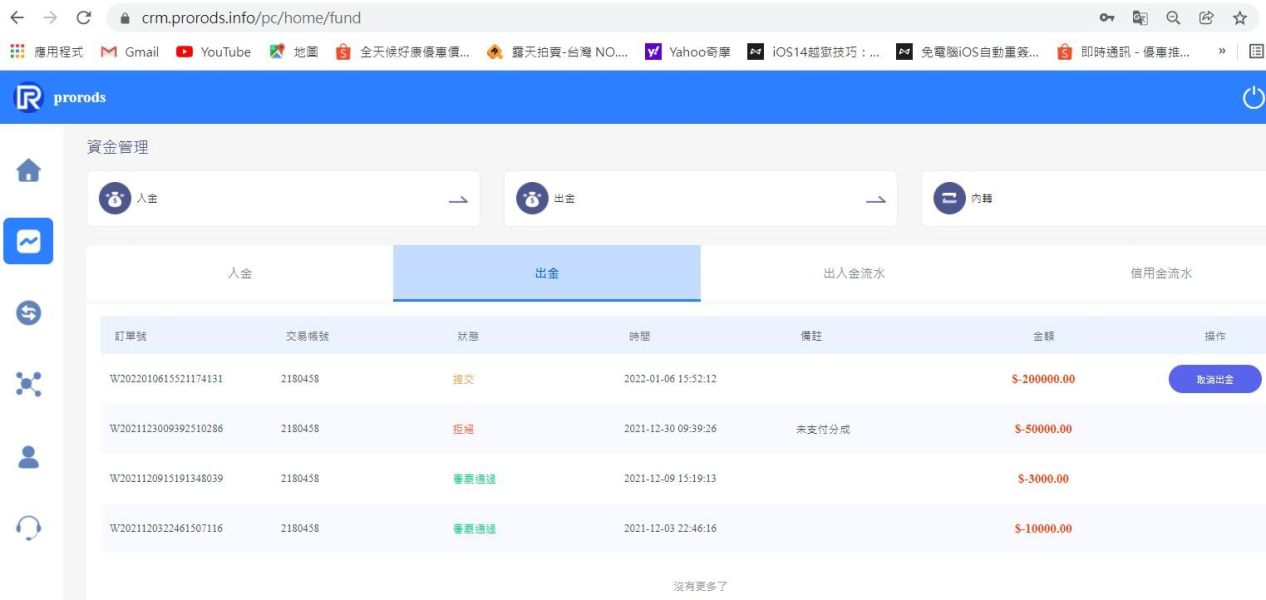The height and width of the screenshot is (600, 1266).
Task: Click the prorods logo icon
Action: (28, 97)
